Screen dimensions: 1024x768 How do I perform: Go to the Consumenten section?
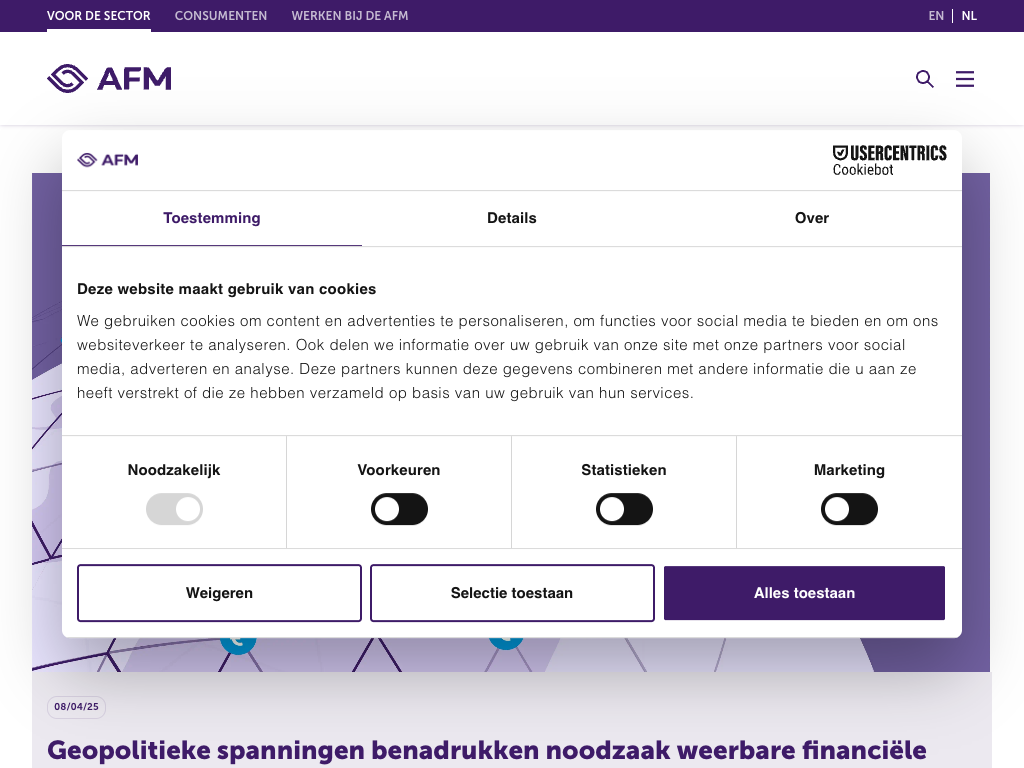coord(221,16)
